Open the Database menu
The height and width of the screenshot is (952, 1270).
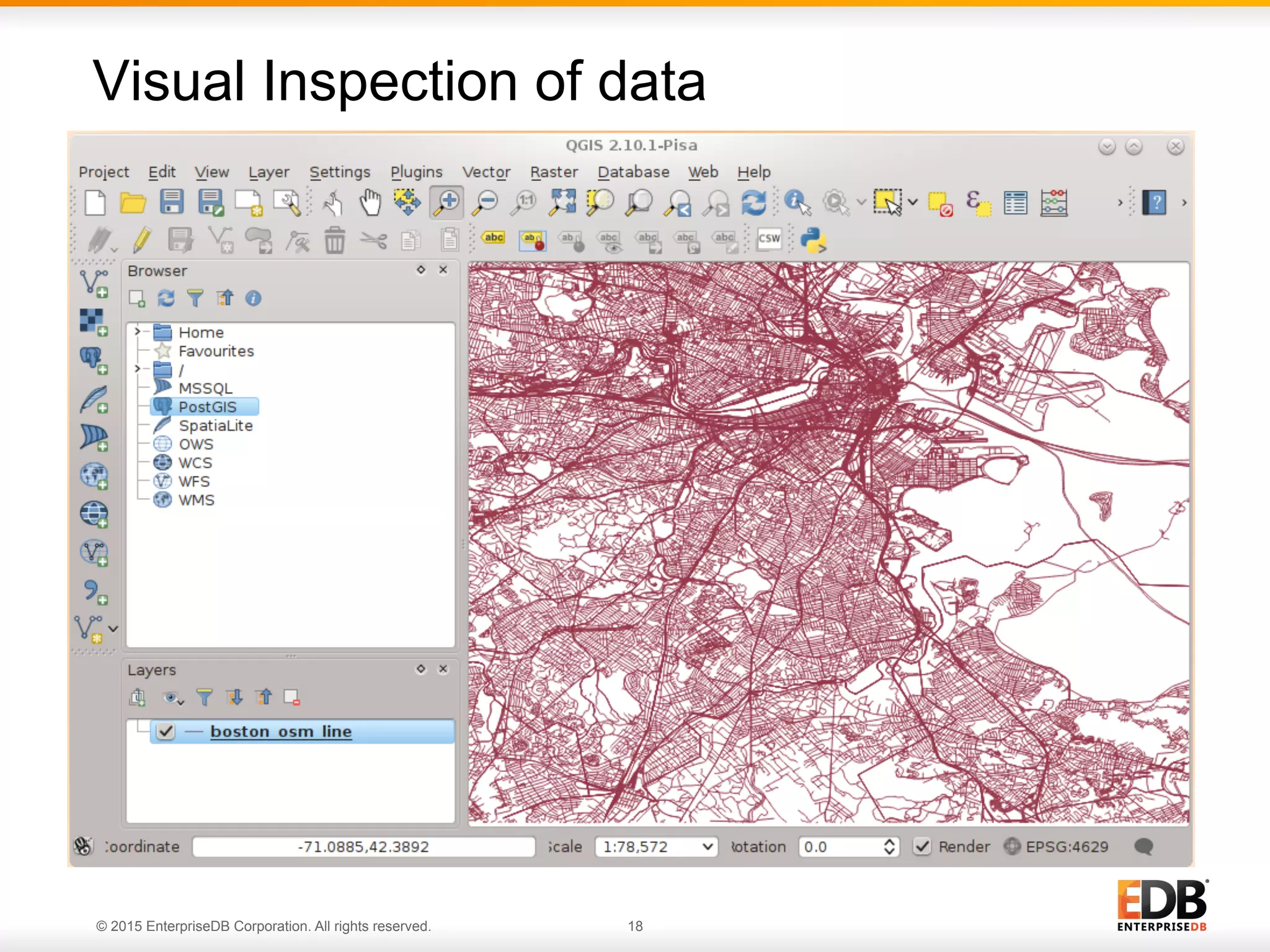pos(633,172)
